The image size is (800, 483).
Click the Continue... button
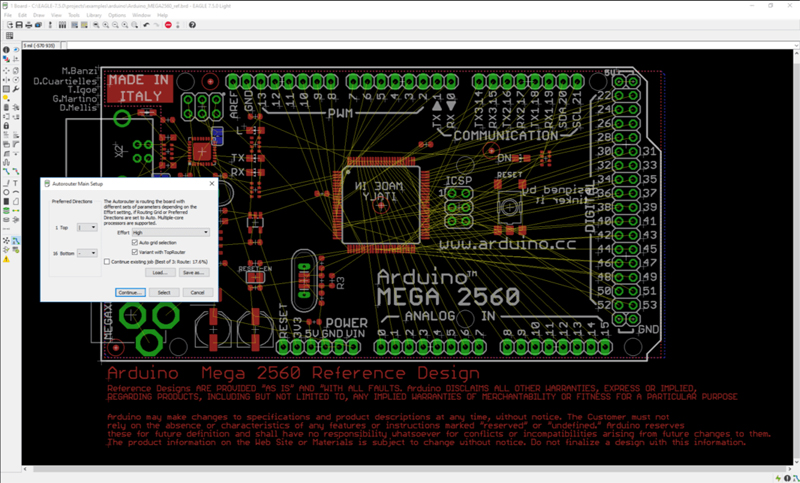[x=130, y=293]
